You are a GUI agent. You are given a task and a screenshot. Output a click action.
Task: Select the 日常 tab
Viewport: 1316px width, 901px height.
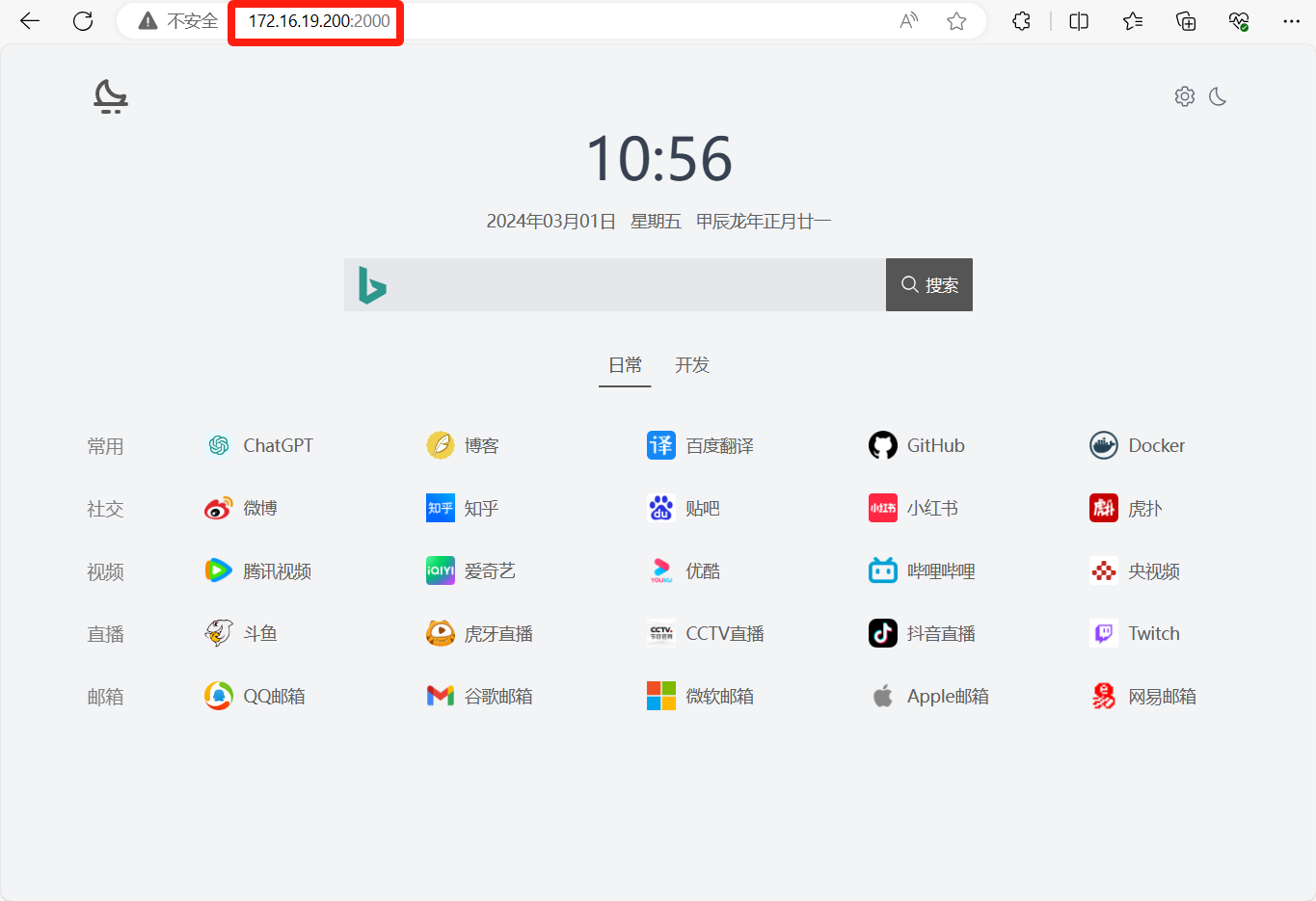point(625,365)
